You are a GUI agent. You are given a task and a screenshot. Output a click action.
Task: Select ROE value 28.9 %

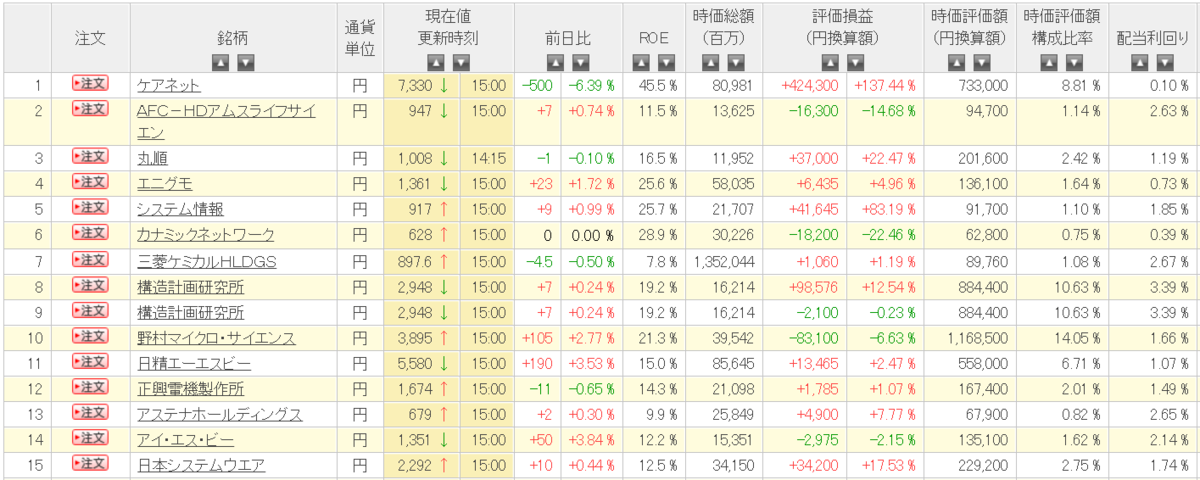tap(657, 235)
